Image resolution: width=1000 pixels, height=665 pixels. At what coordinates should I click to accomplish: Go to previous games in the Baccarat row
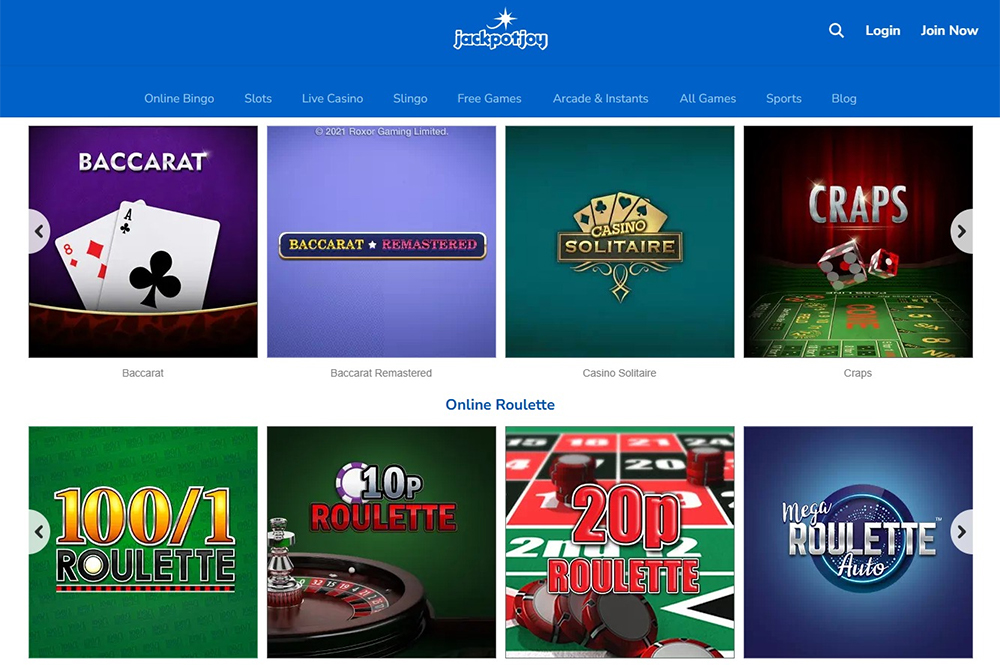point(39,231)
